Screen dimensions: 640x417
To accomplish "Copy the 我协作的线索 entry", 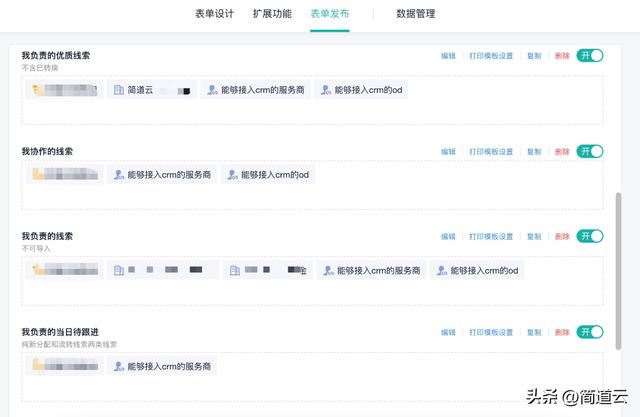I will 534,152.
